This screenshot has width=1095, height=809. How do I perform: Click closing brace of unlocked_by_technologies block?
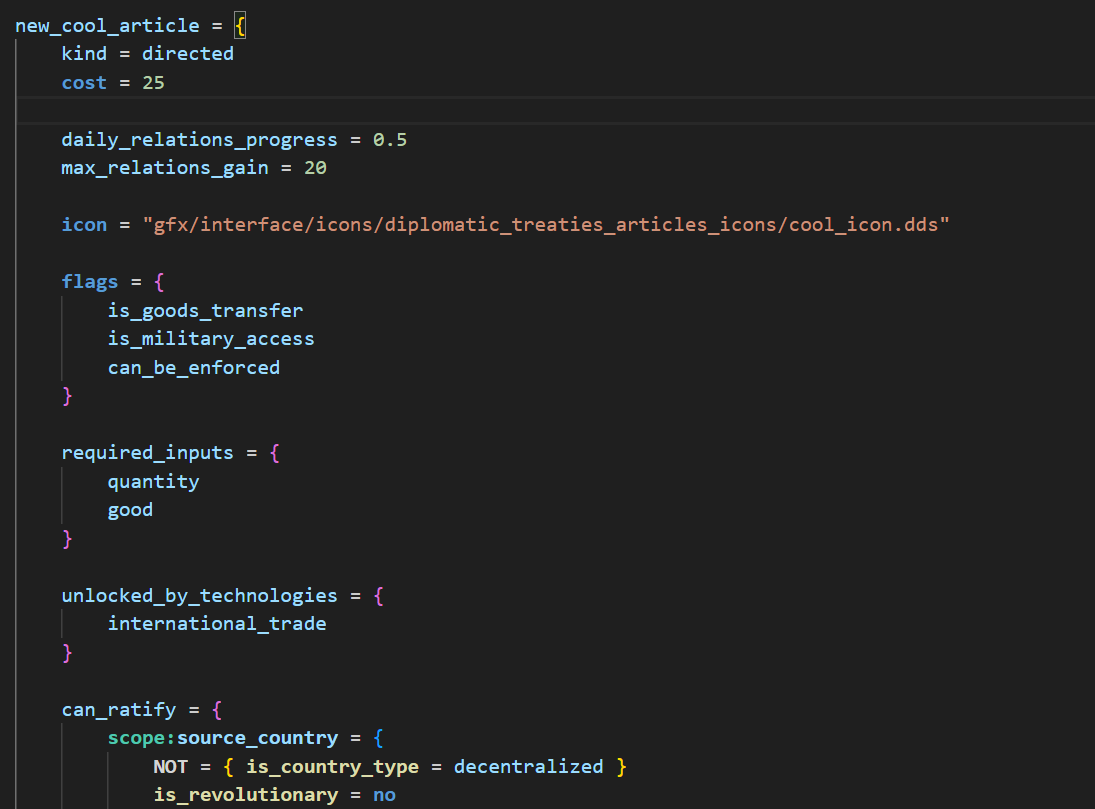point(67,653)
